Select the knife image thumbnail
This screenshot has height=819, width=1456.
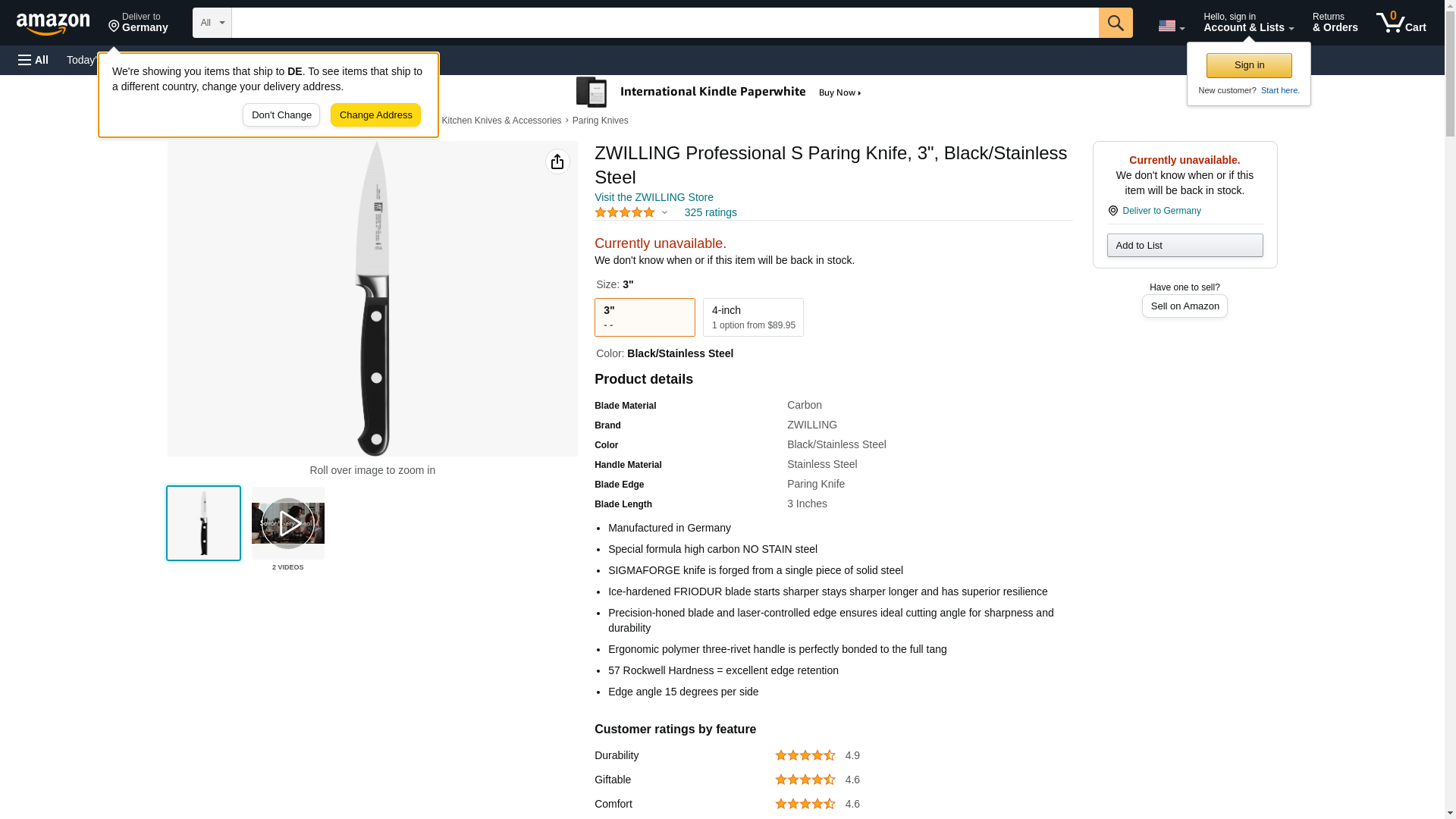203,523
